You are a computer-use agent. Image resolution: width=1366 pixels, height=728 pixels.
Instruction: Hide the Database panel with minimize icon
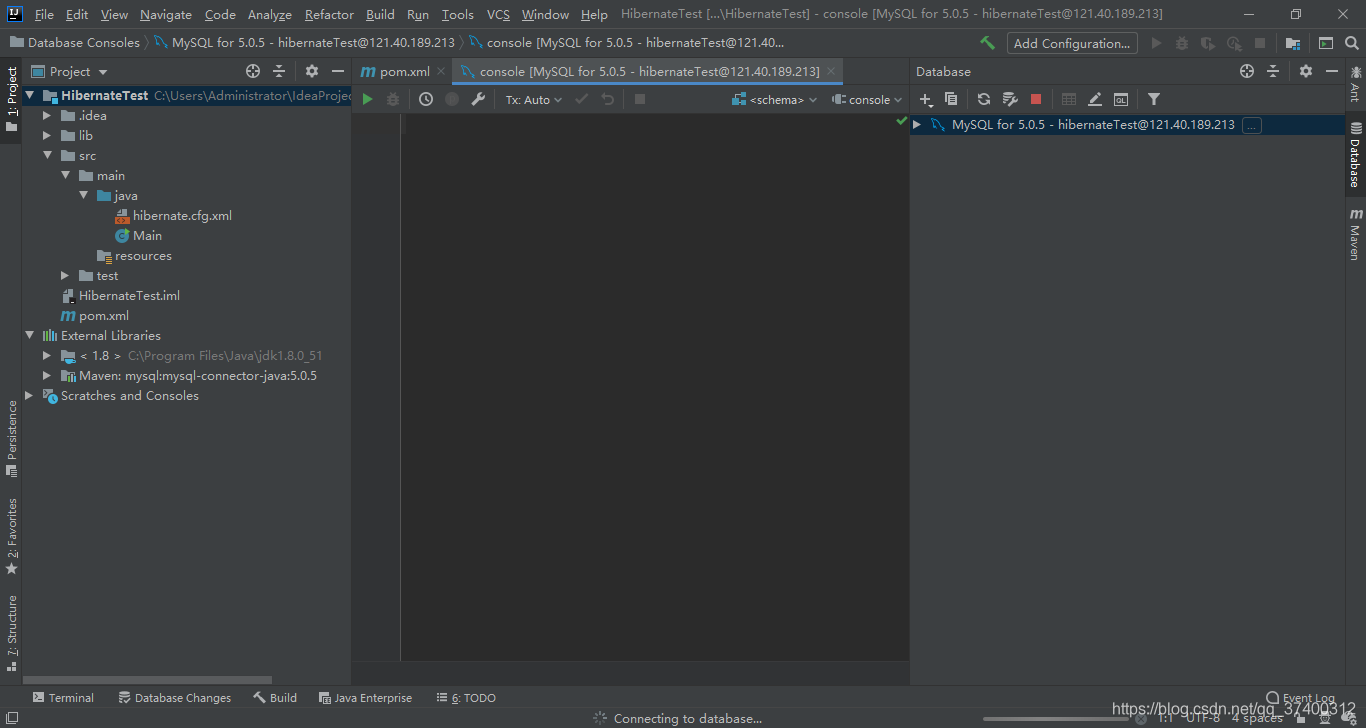click(1332, 71)
